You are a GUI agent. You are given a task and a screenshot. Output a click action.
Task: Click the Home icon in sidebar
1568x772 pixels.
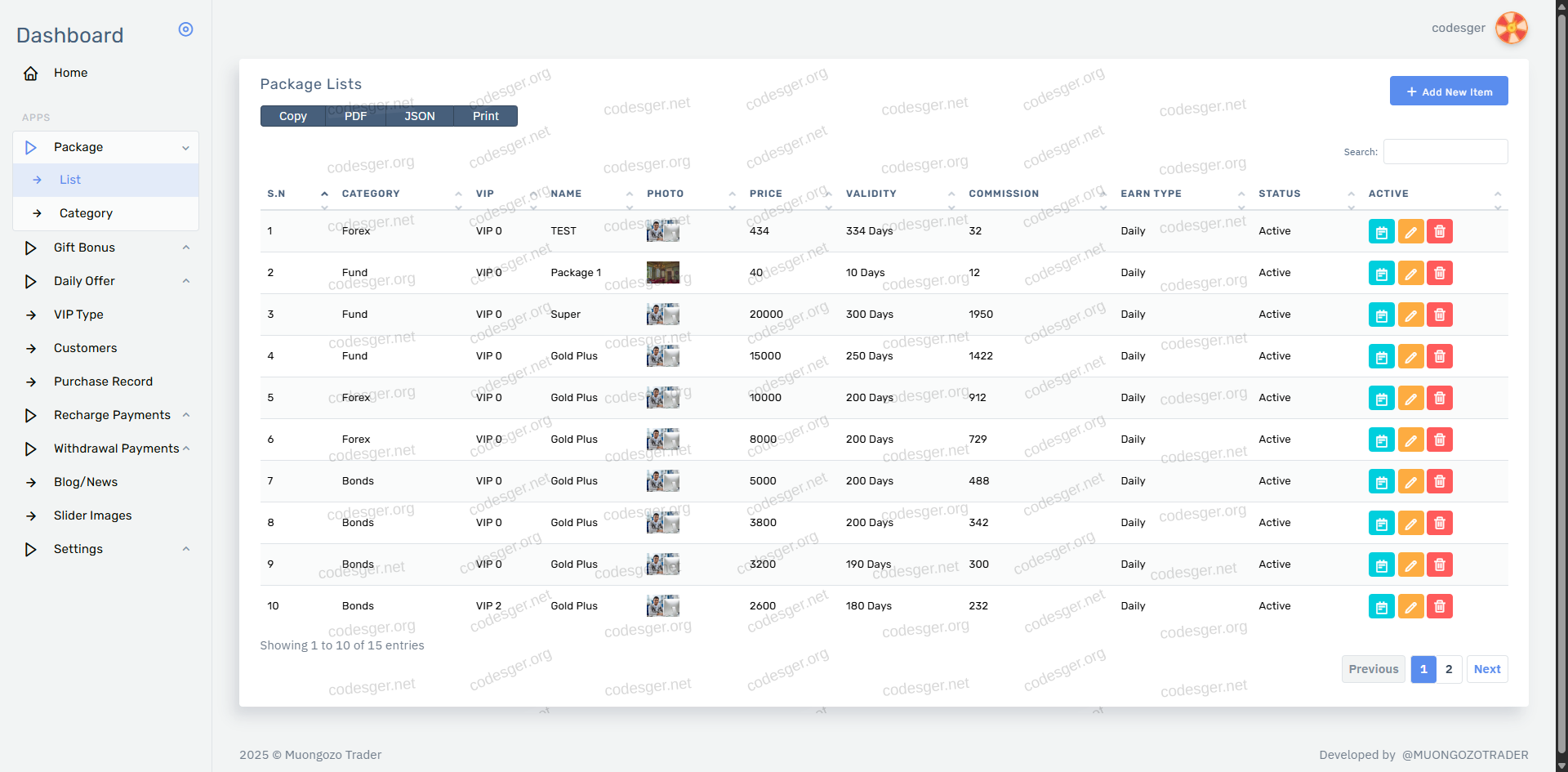[x=31, y=74]
